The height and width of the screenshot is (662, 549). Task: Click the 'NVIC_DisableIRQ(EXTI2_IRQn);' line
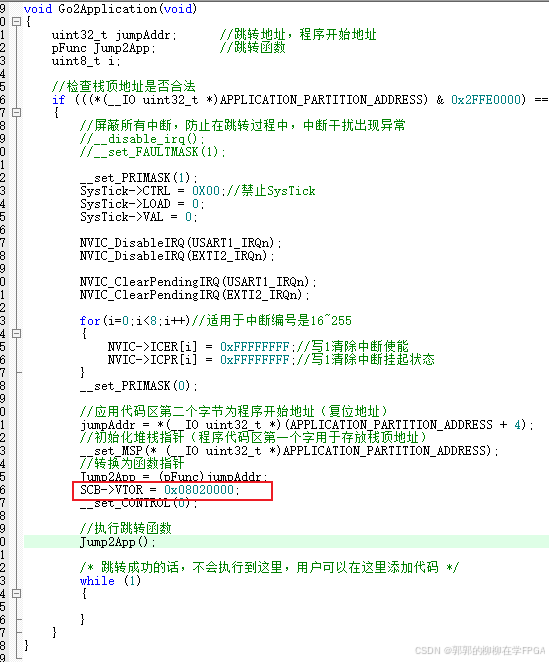click(x=177, y=256)
